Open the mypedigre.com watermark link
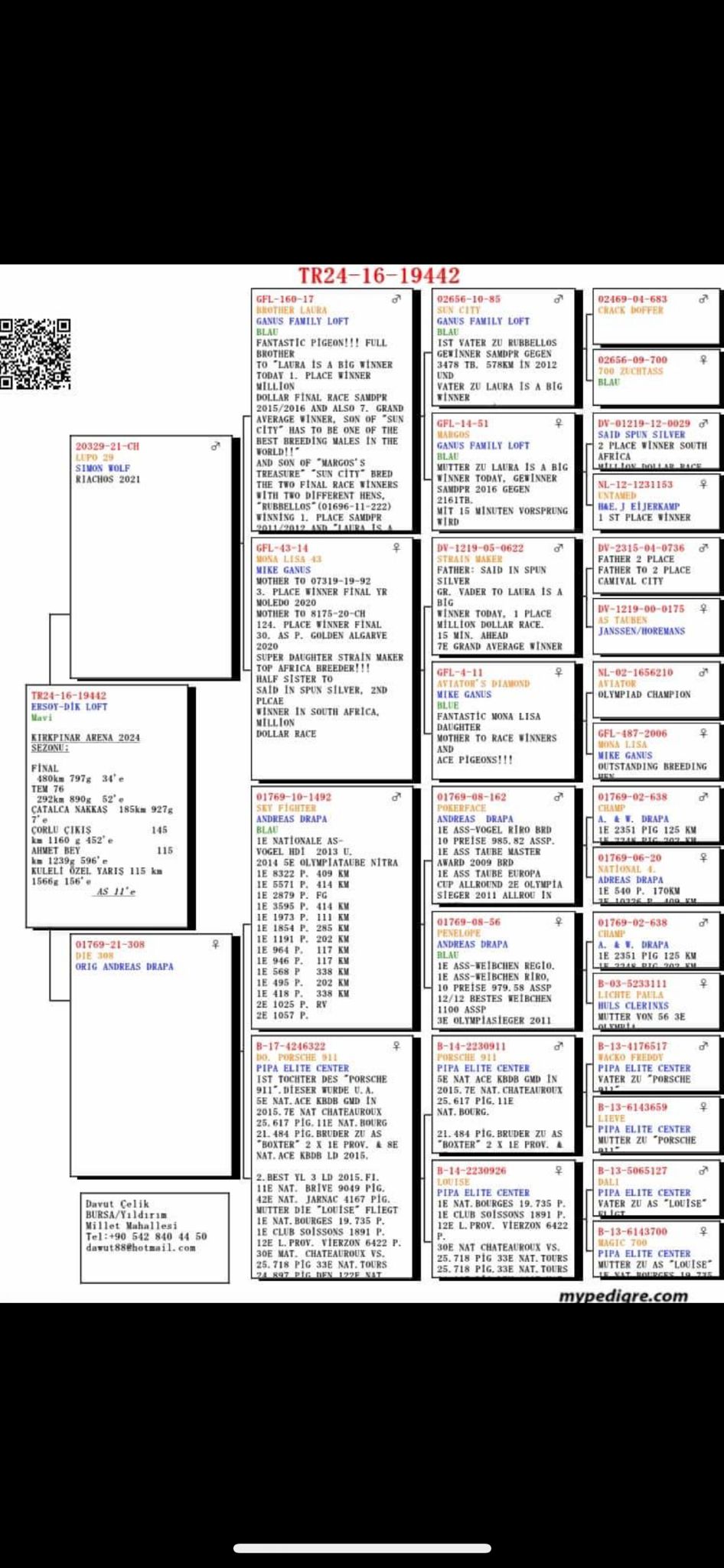Viewport: 724px width, 1568px height. (623, 1295)
